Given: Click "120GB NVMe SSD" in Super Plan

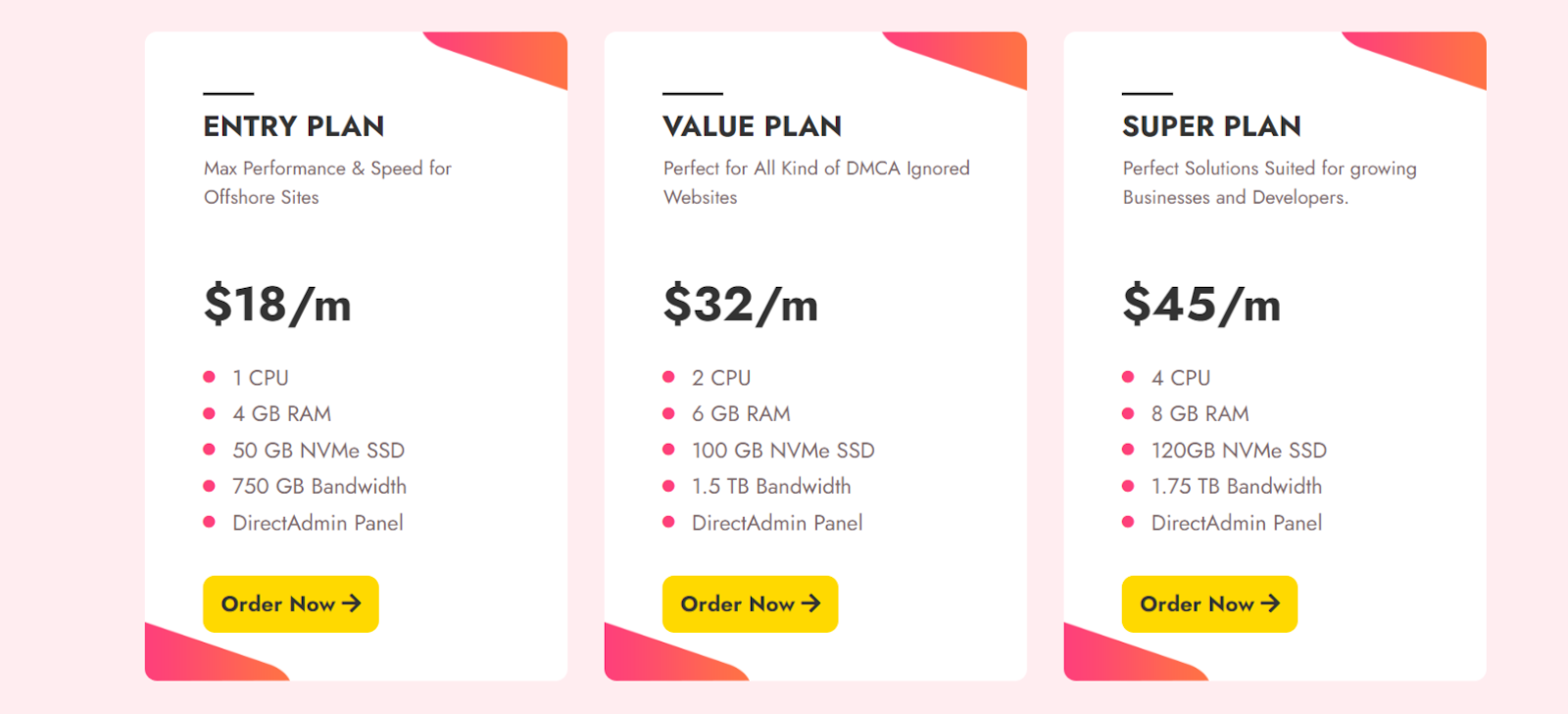Looking at the screenshot, I should (1239, 451).
